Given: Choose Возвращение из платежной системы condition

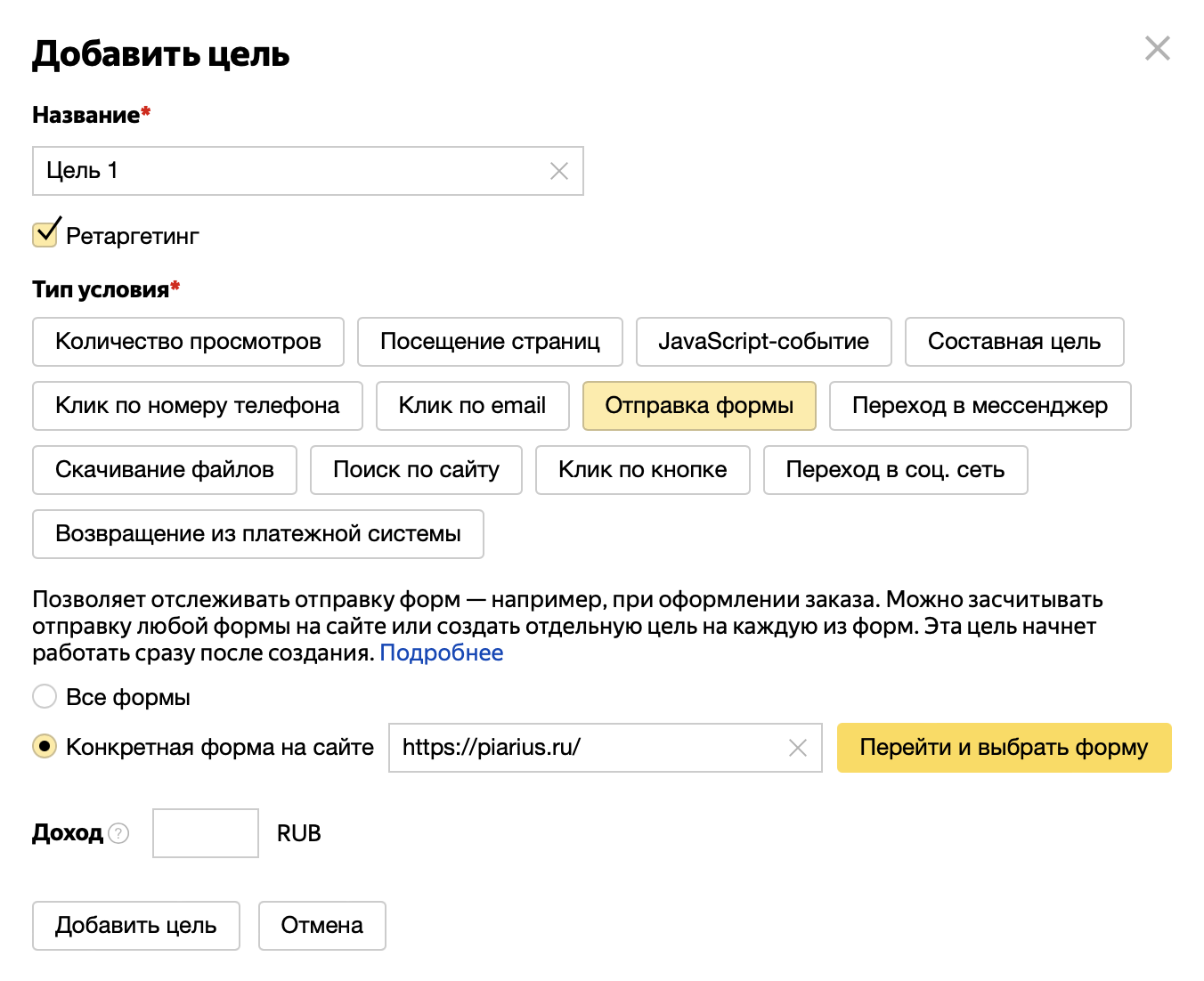Looking at the screenshot, I should pos(257,534).
